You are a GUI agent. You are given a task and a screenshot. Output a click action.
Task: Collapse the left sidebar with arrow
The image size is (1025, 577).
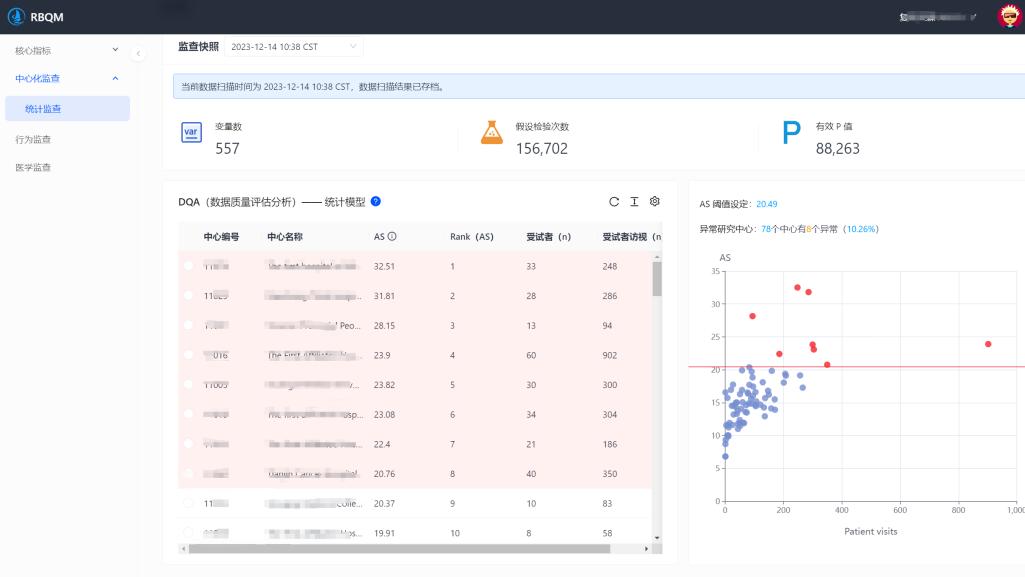pos(138,54)
